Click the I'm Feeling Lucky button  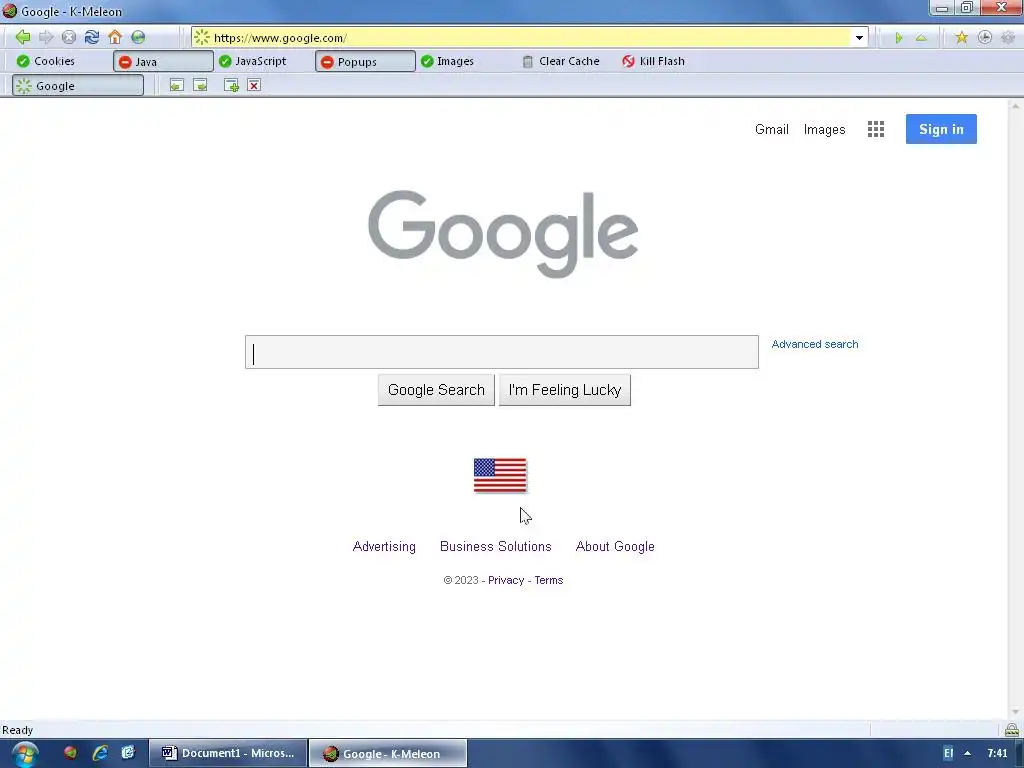click(x=565, y=390)
